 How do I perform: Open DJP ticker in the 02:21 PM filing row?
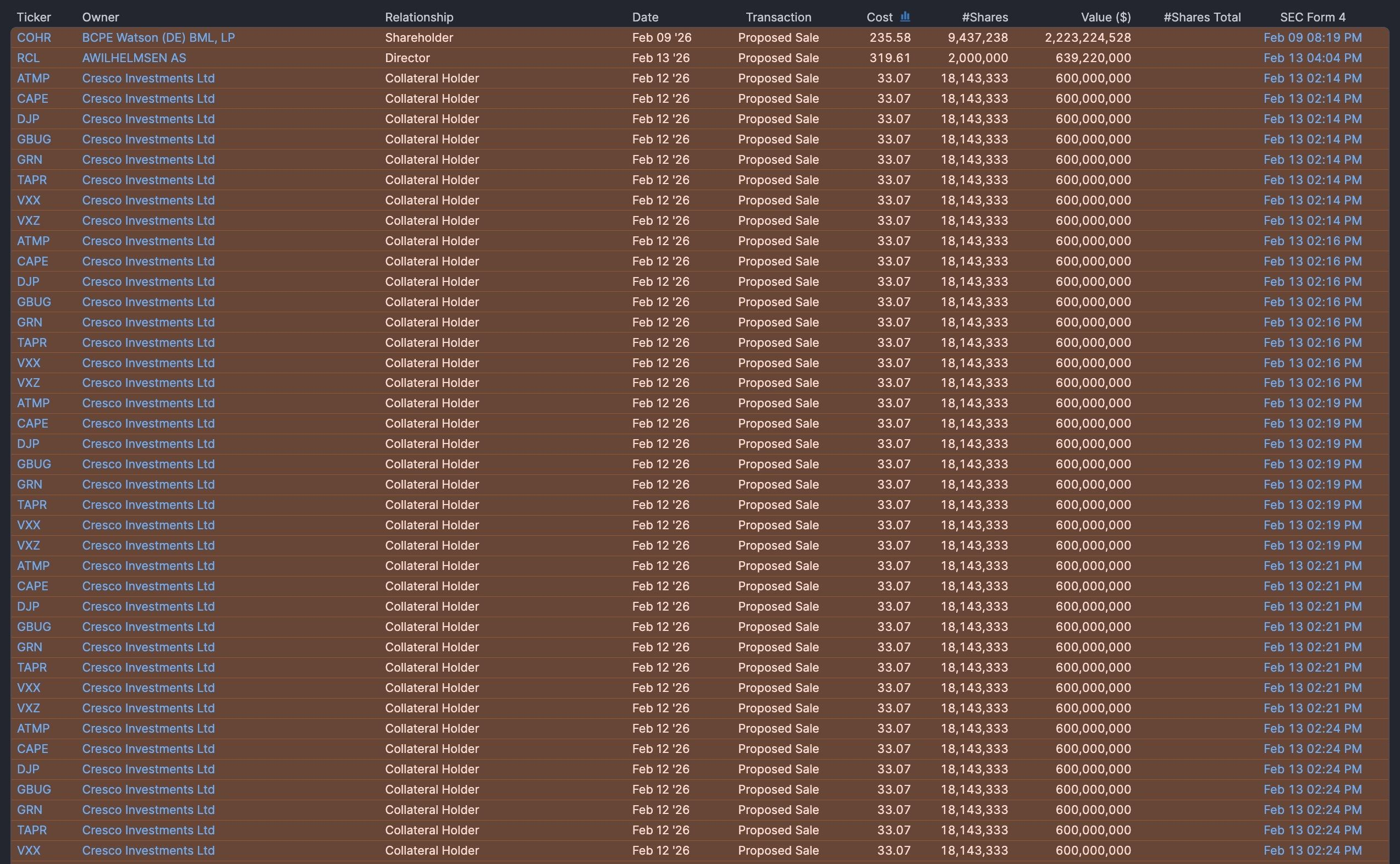[28, 606]
